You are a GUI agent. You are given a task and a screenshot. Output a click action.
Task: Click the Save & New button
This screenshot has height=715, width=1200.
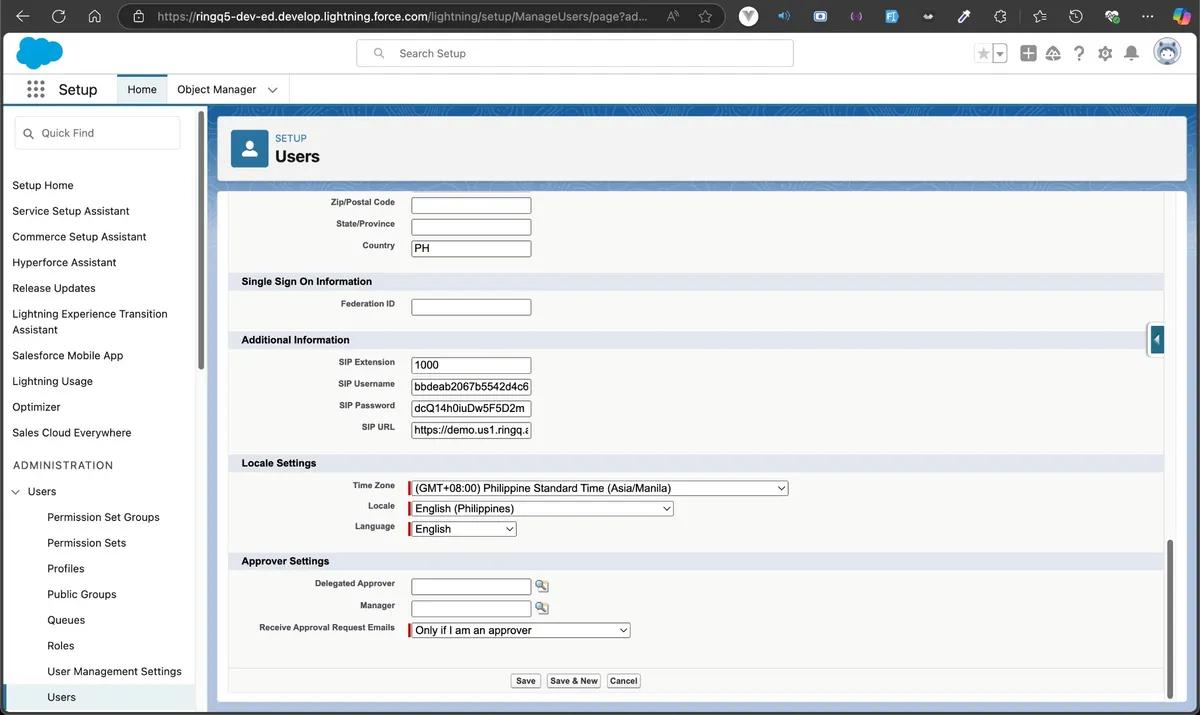coord(574,681)
